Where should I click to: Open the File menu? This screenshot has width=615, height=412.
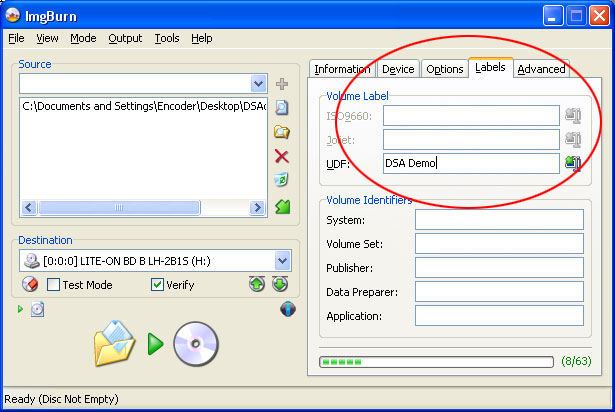pyautogui.click(x=16, y=38)
